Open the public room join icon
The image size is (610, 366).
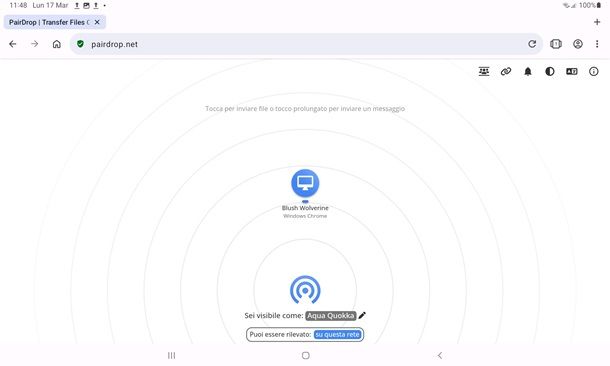[484, 72]
